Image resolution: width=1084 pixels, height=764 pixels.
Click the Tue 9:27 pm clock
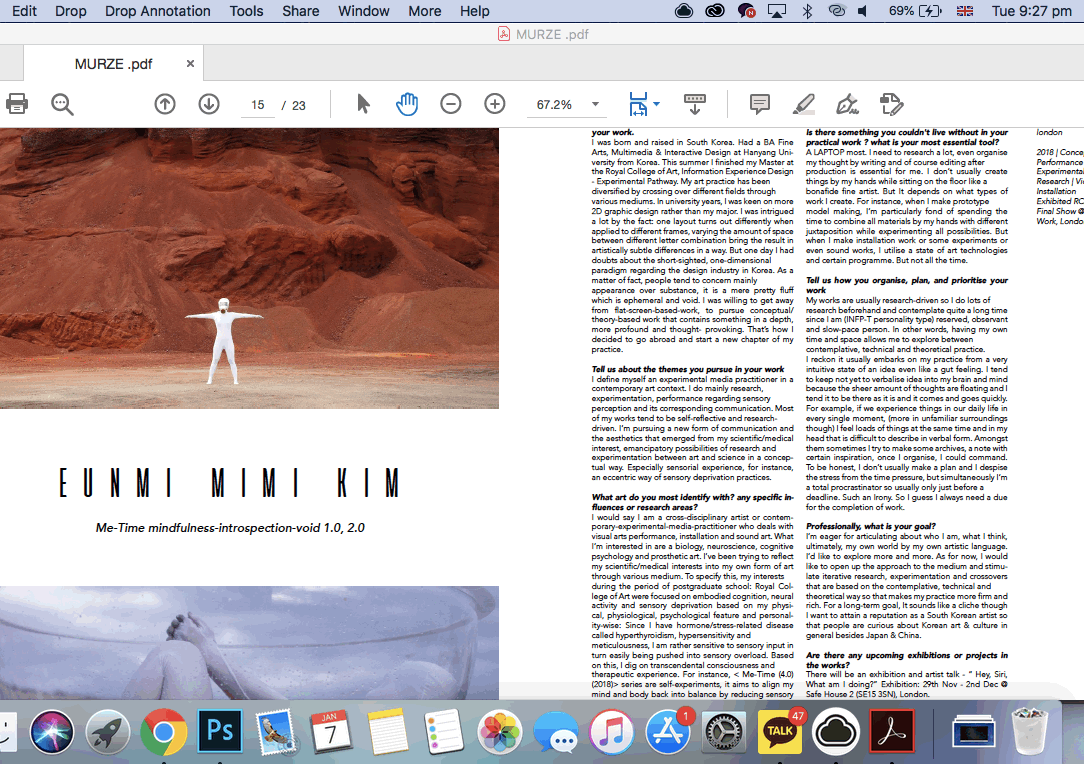point(1031,11)
